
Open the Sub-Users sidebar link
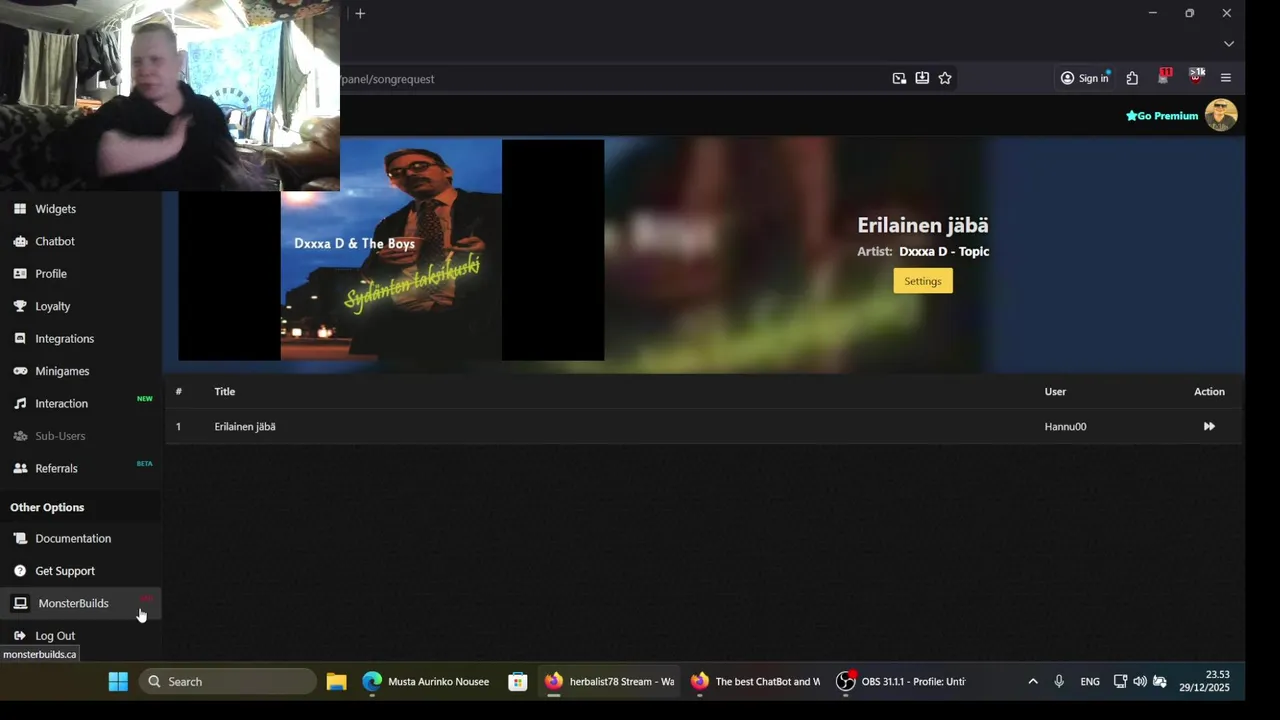pos(60,436)
